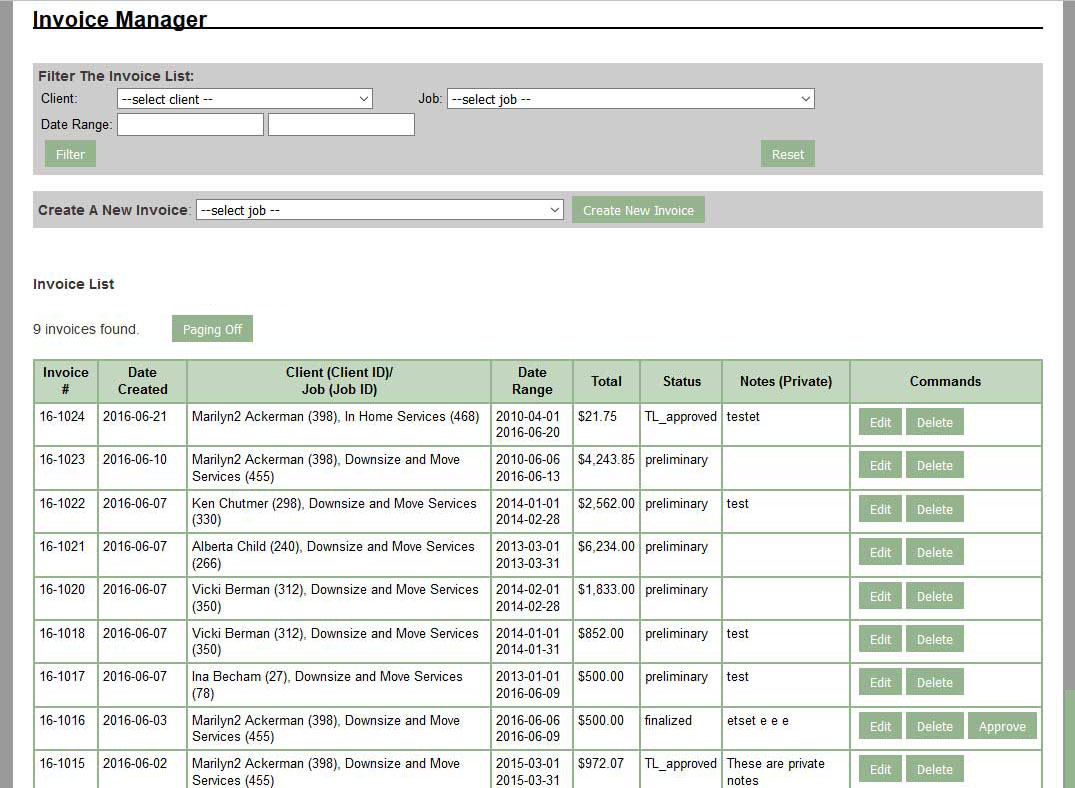Open the Job filter dropdown
1075x788 pixels.
coord(631,99)
